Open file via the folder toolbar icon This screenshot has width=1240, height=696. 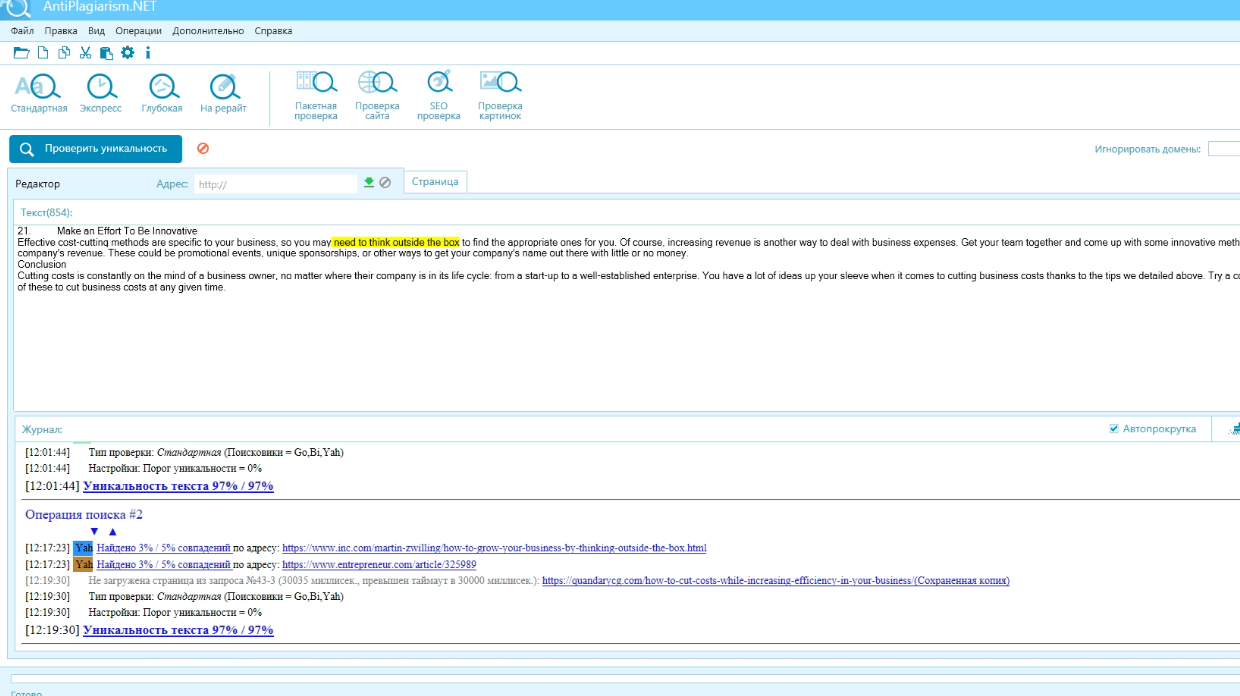point(21,53)
